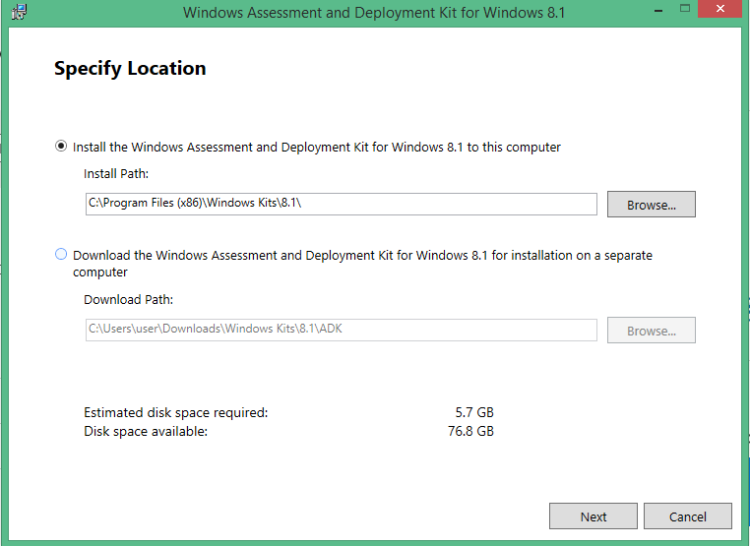
Task: Choose download for a separate computer option
Action: point(61,255)
